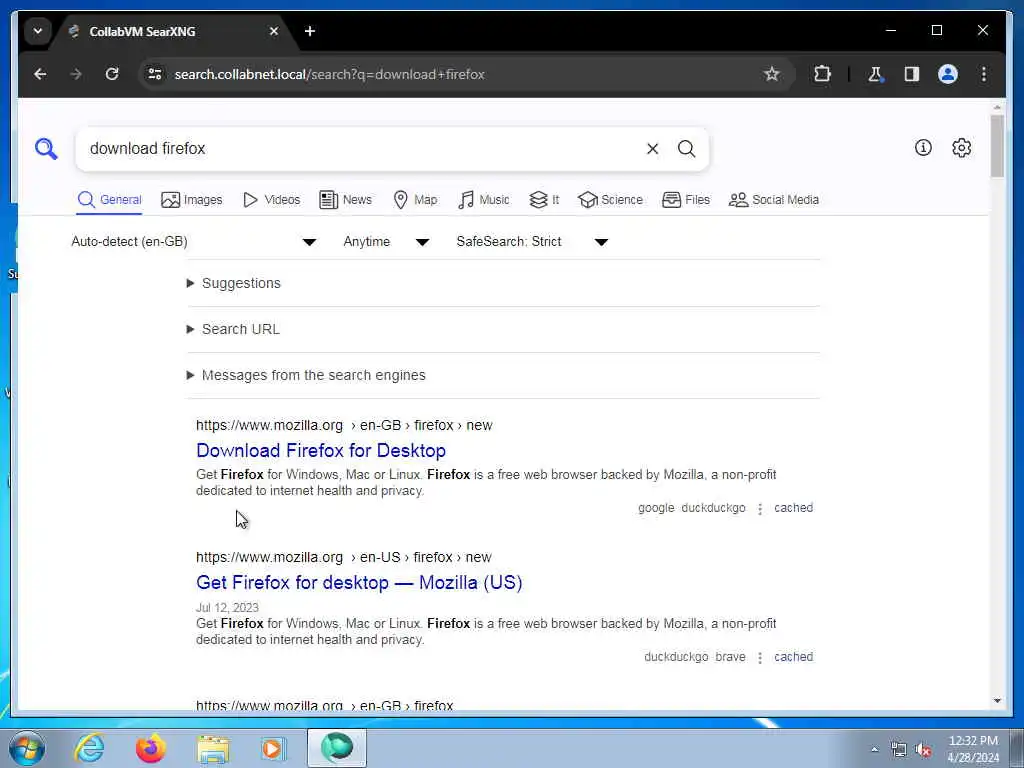Switch to the Images category

pyautogui.click(x=191, y=200)
